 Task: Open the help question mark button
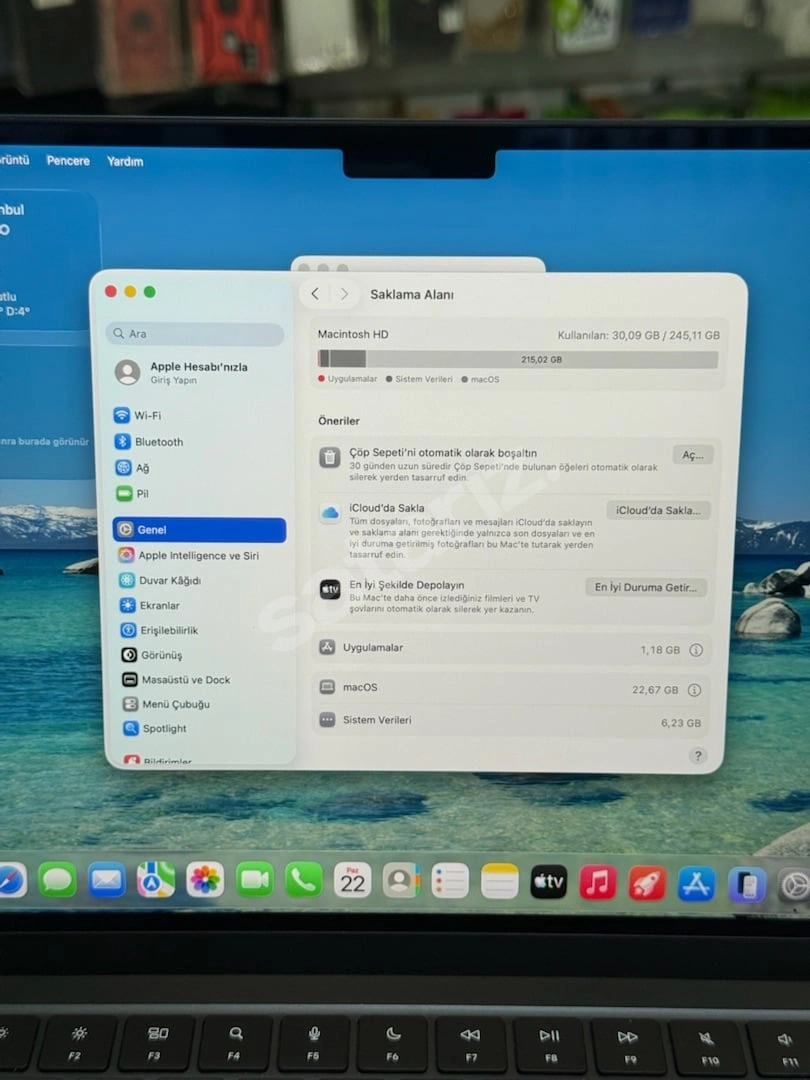(x=698, y=756)
